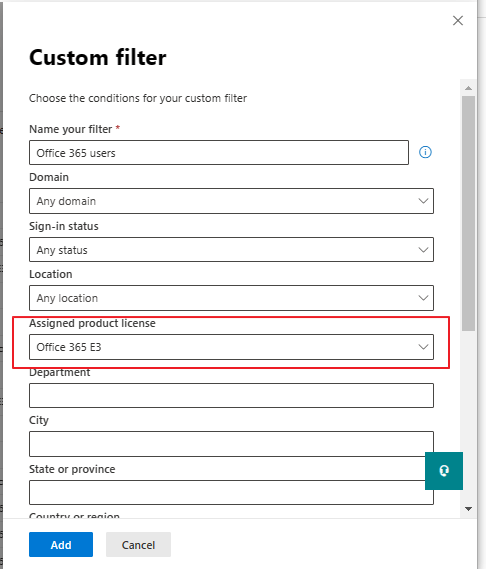Click the info icon beside filter name
Image resolution: width=486 pixels, height=569 pixels.
point(425,152)
